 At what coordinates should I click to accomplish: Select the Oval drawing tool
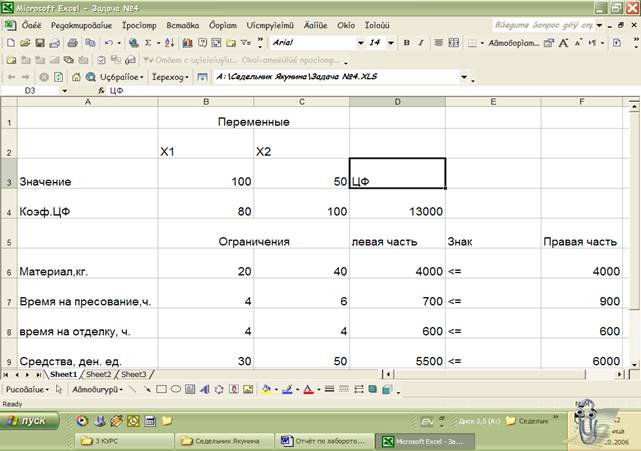point(175,389)
